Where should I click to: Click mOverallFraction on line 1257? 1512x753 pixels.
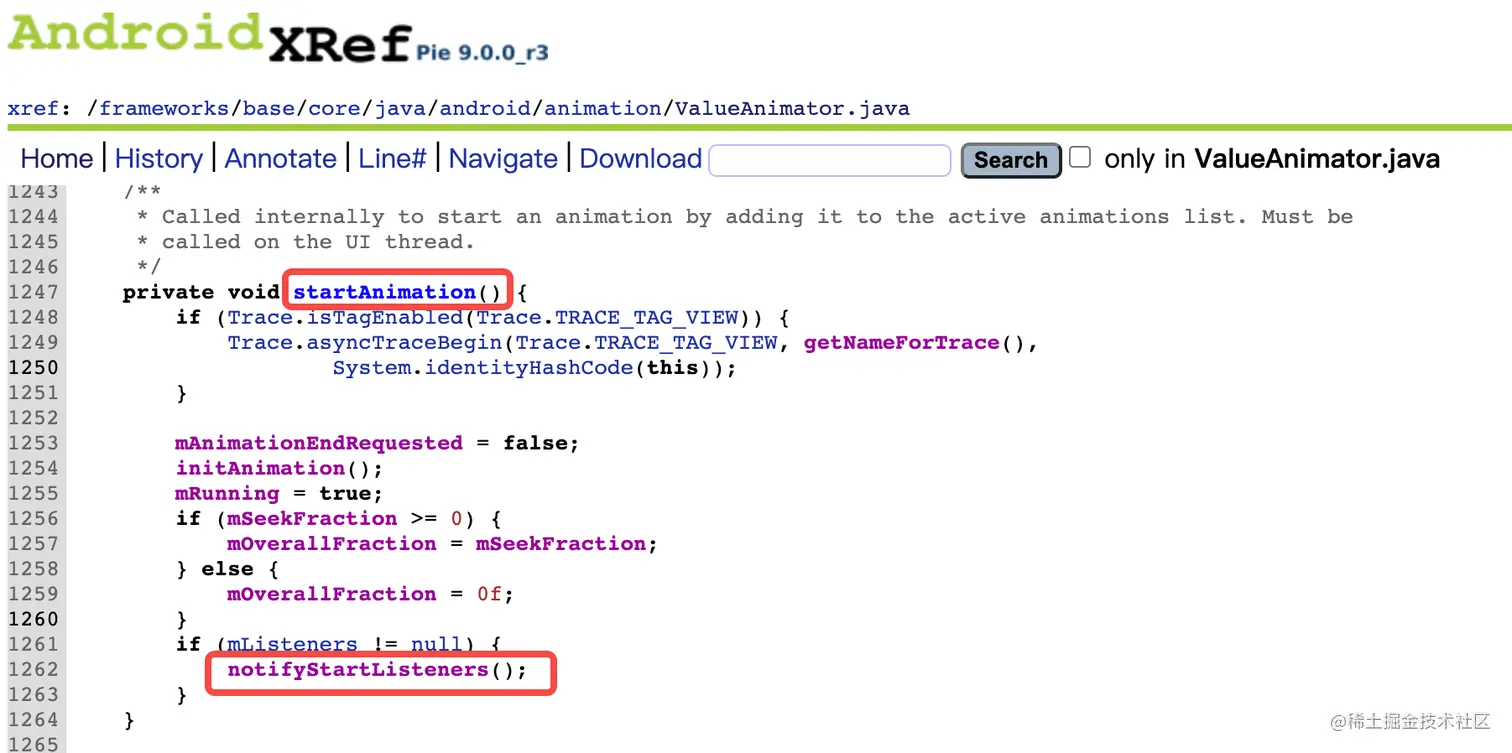click(332, 544)
